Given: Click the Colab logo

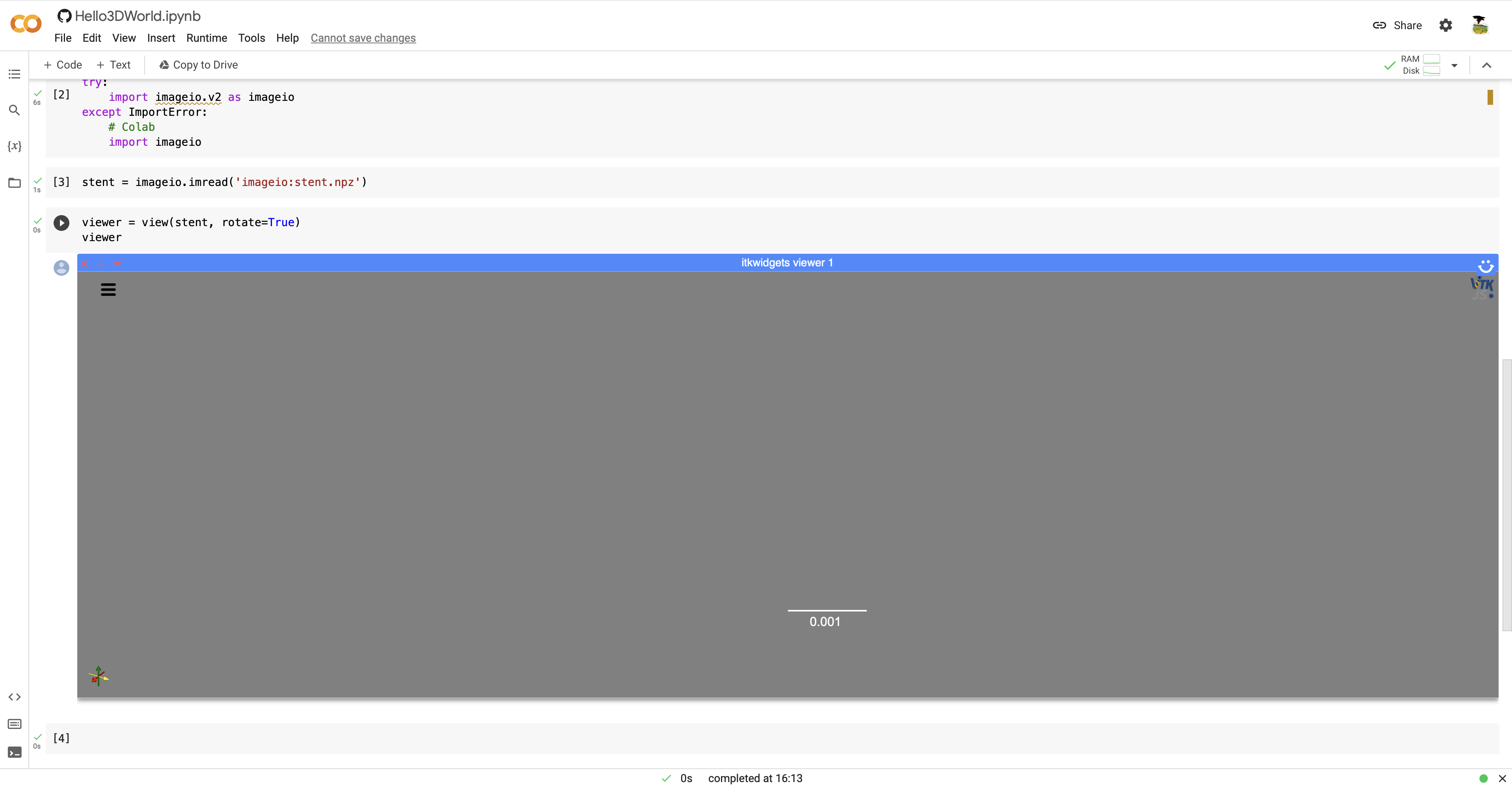Looking at the screenshot, I should [x=25, y=24].
